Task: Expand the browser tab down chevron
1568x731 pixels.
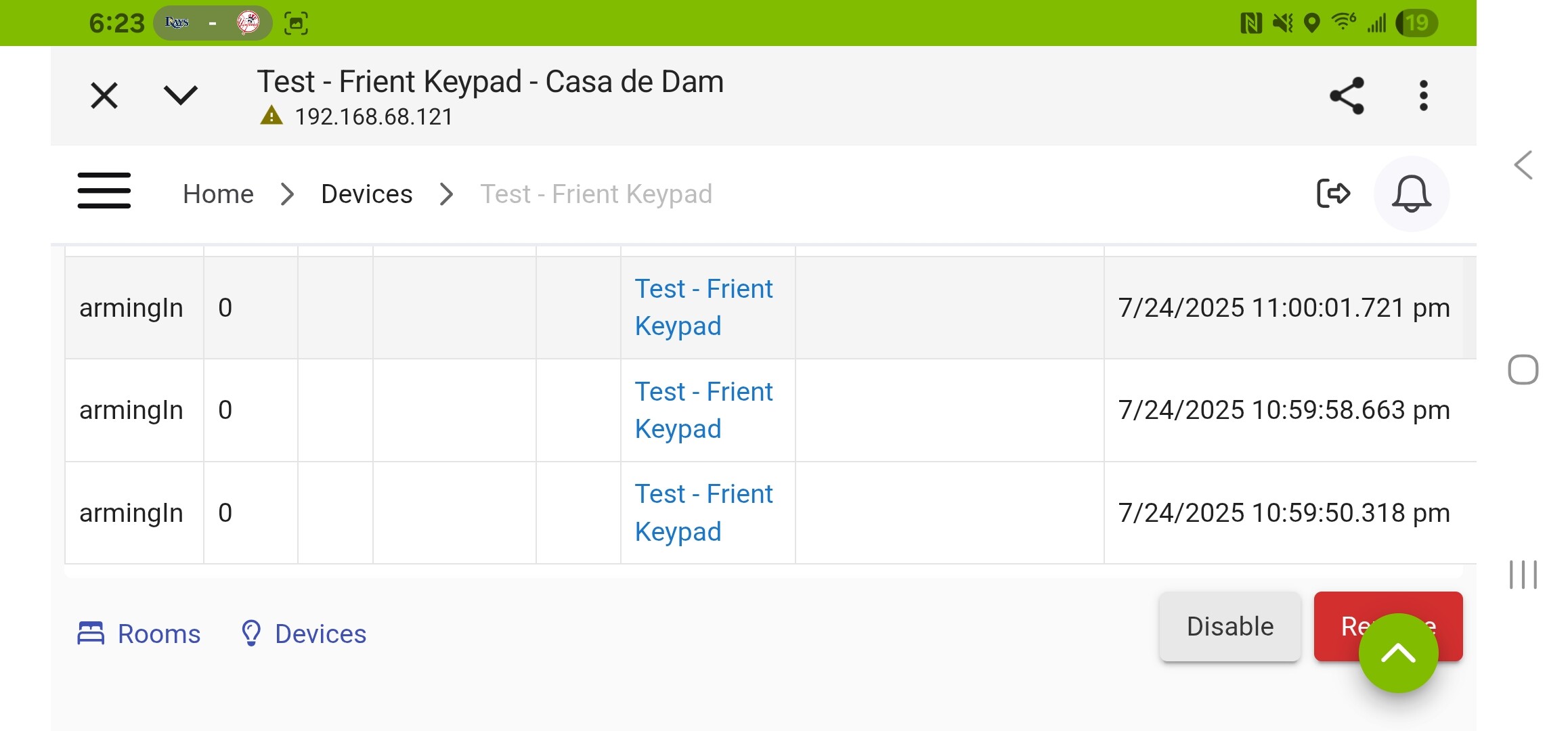Action: 181,95
